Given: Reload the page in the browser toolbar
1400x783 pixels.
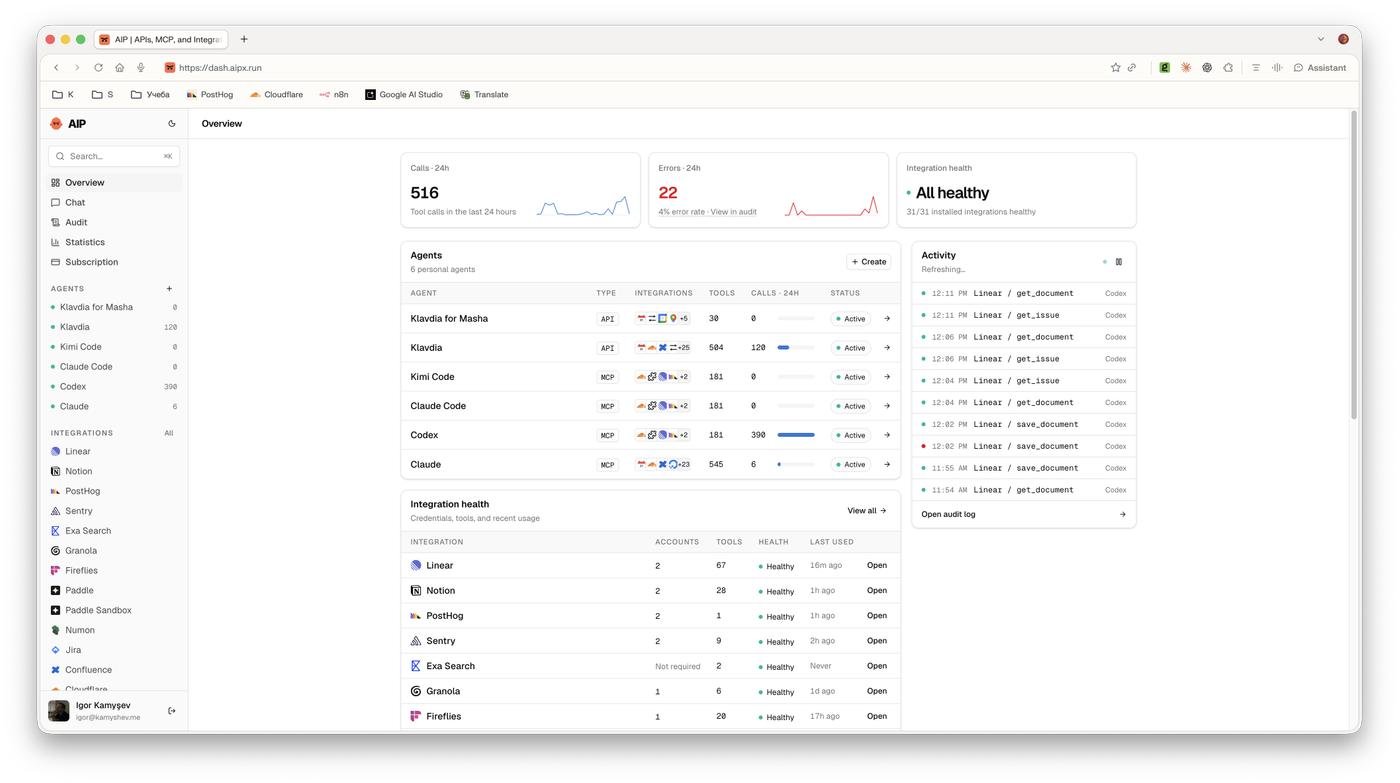Looking at the screenshot, I should [x=98, y=68].
